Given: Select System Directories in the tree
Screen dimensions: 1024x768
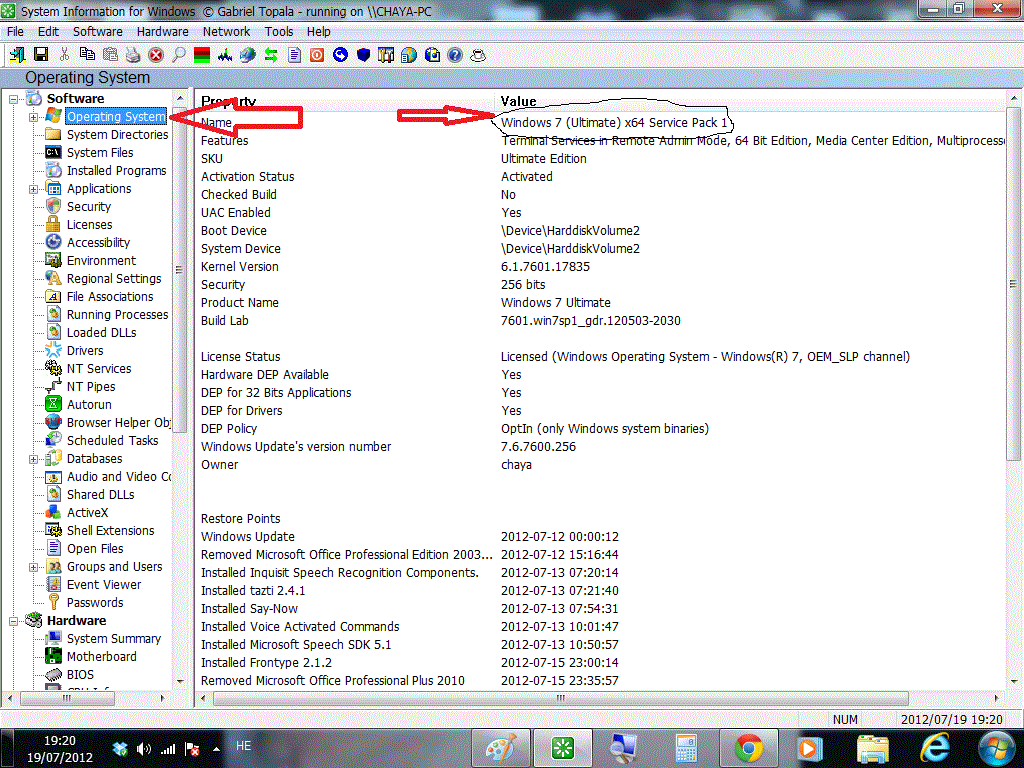Looking at the screenshot, I should [x=118, y=135].
